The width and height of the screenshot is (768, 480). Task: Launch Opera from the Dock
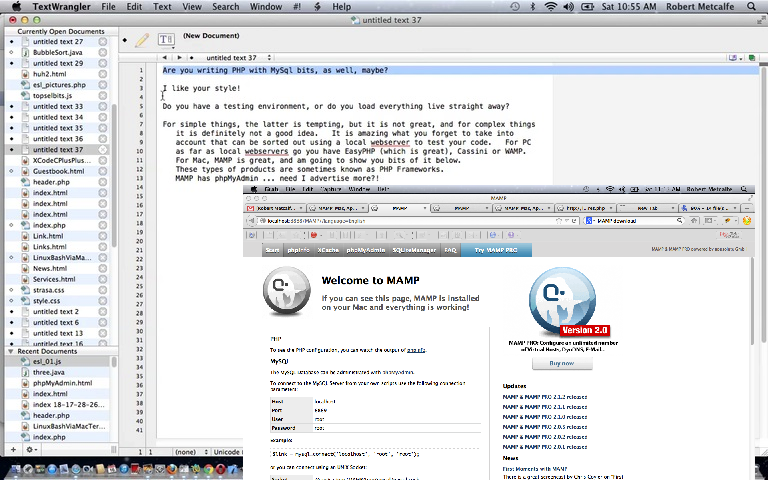tap(221, 469)
